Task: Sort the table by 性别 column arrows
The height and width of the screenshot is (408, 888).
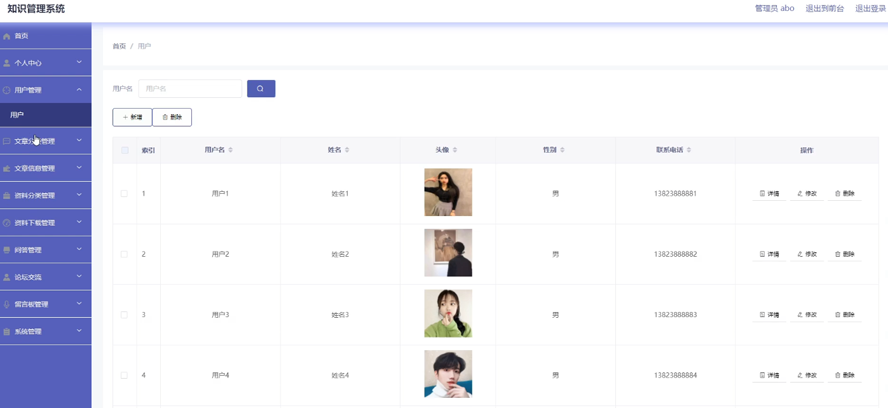Action: 562,150
